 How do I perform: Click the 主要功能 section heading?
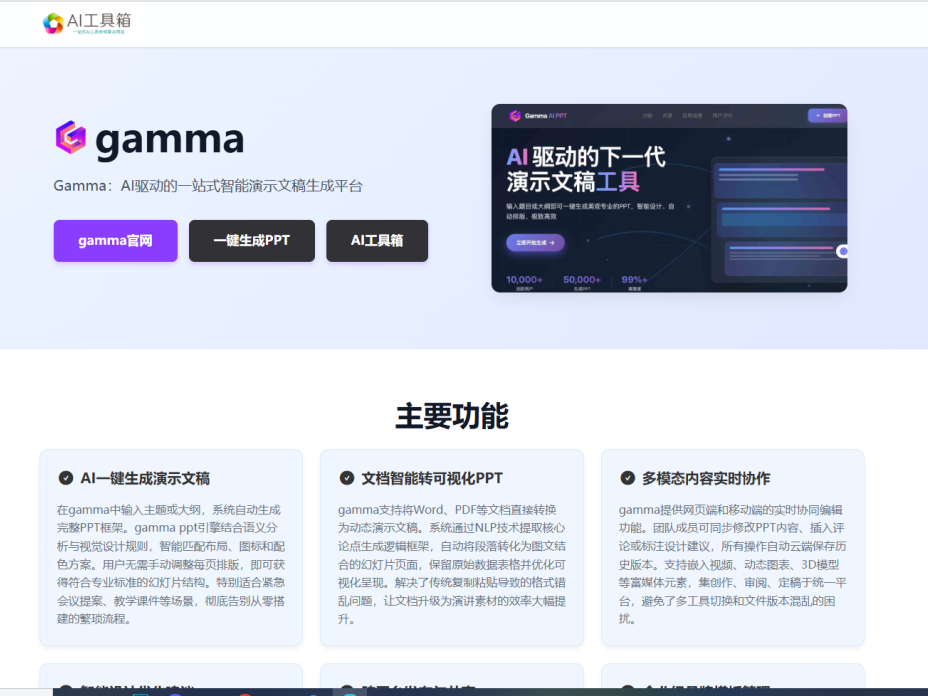tap(452, 416)
